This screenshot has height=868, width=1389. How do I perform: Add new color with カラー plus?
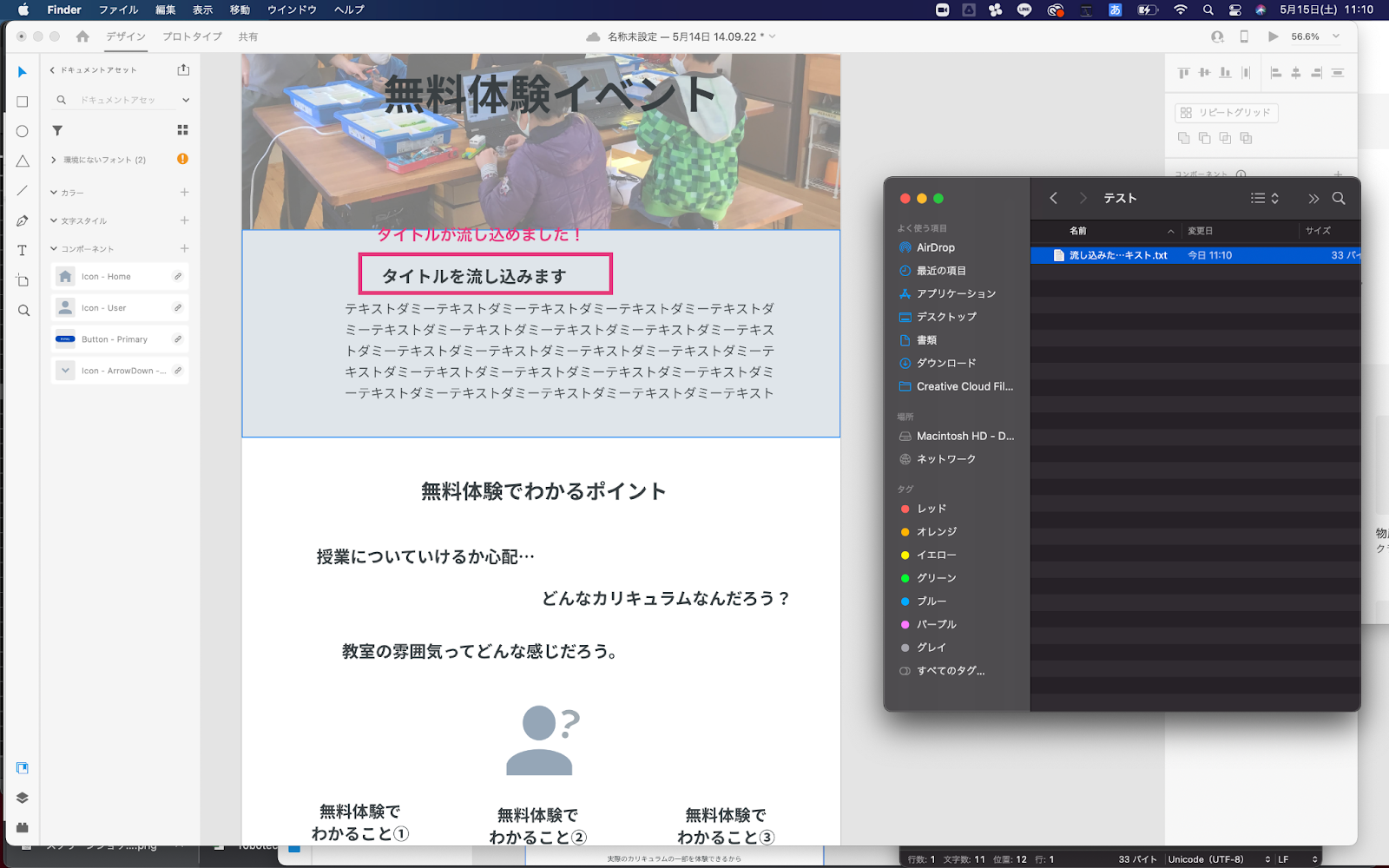coord(184,192)
